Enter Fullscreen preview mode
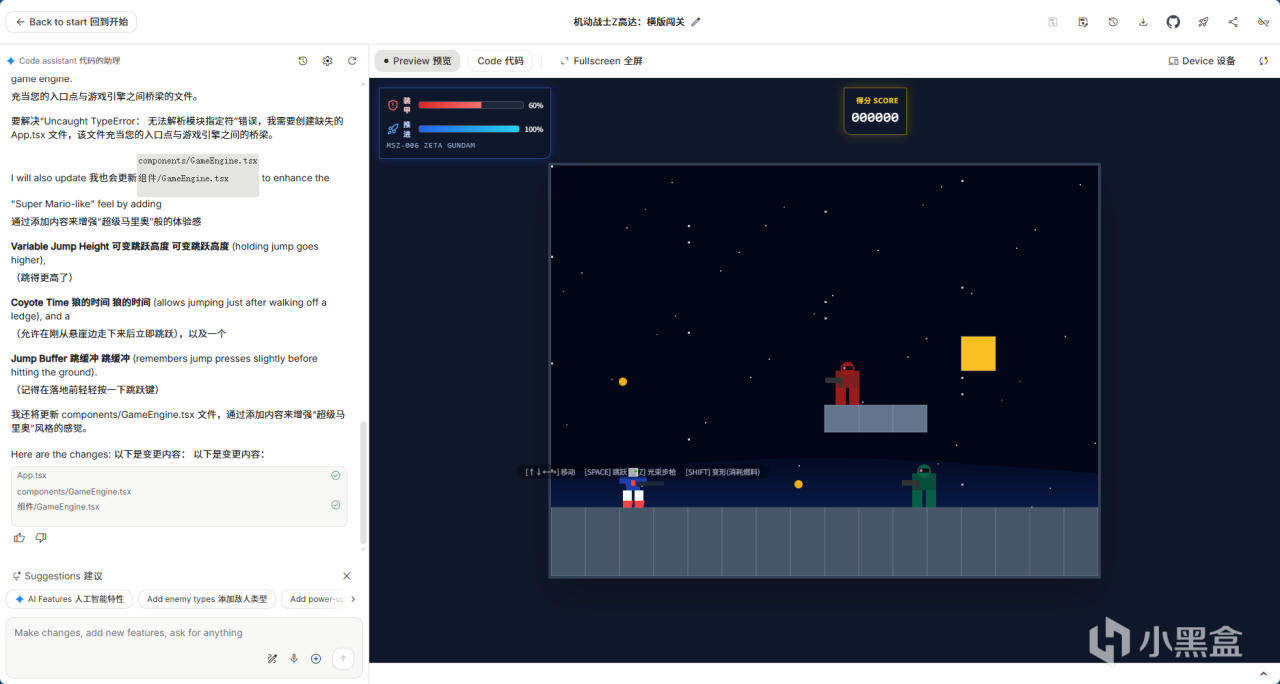1280x684 pixels. pos(601,61)
